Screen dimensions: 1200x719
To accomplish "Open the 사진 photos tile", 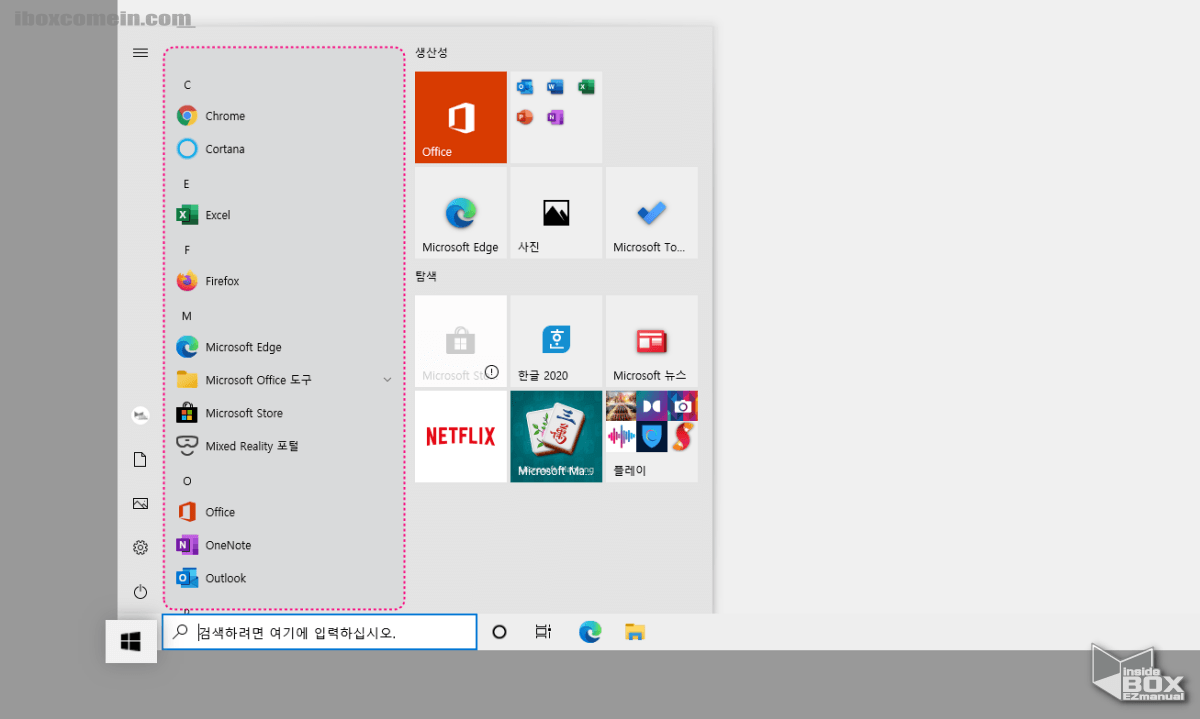I will (556, 212).
